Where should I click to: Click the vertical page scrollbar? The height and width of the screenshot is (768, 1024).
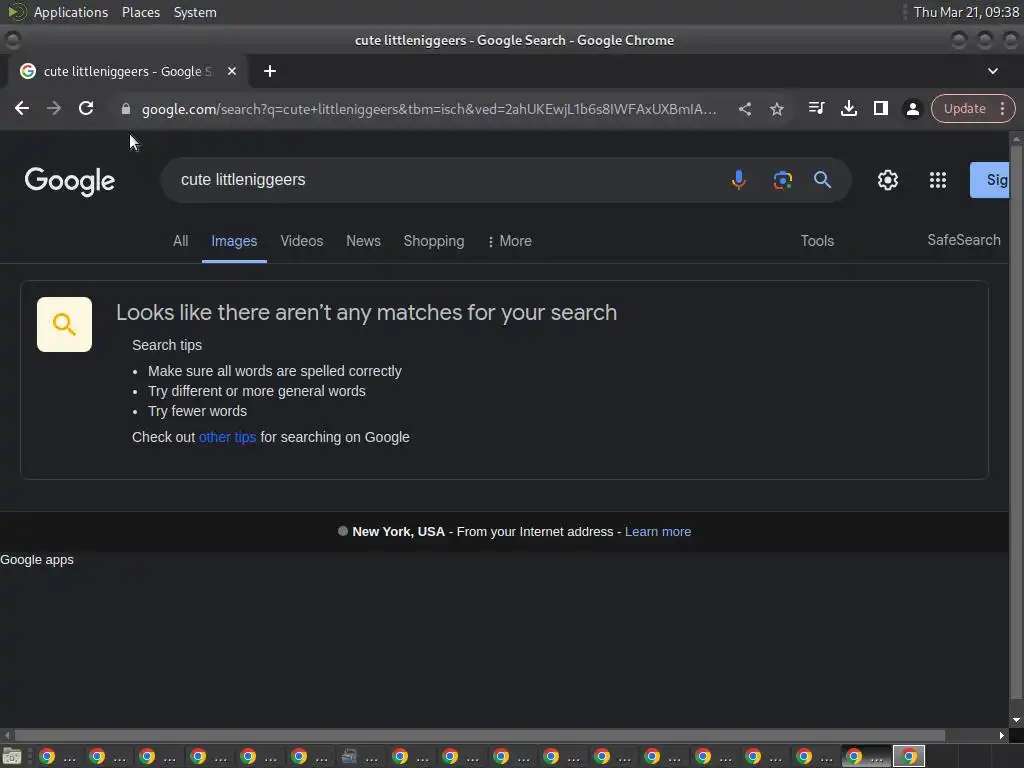(x=1016, y=424)
